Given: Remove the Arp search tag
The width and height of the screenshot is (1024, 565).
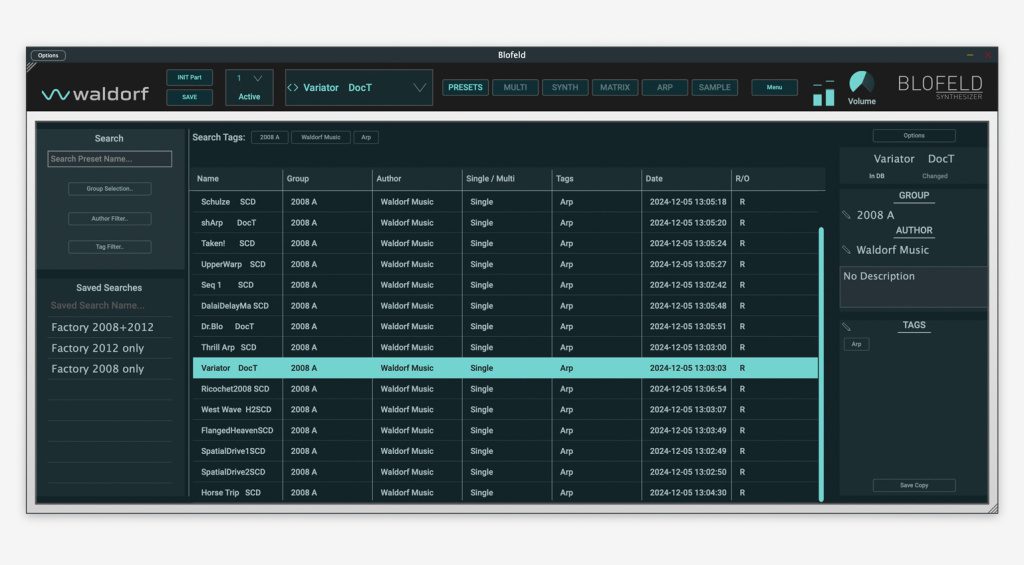Looking at the screenshot, I should 366,137.
